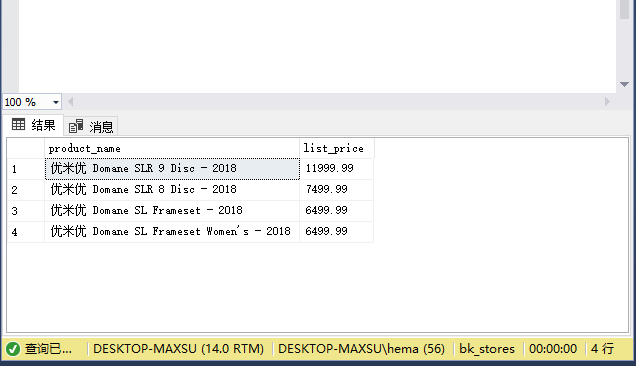This screenshot has width=636, height=366.
Task: Select the 11999.99 price cell
Action: pos(337,169)
